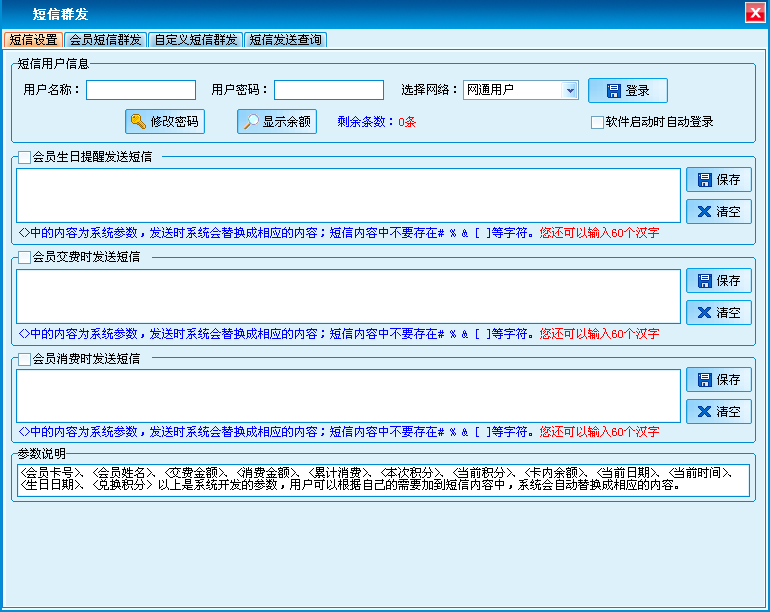Screen dimensions: 770x612
Task: Enable 会员交费时发送短信 checkbox
Action: (x=25, y=257)
